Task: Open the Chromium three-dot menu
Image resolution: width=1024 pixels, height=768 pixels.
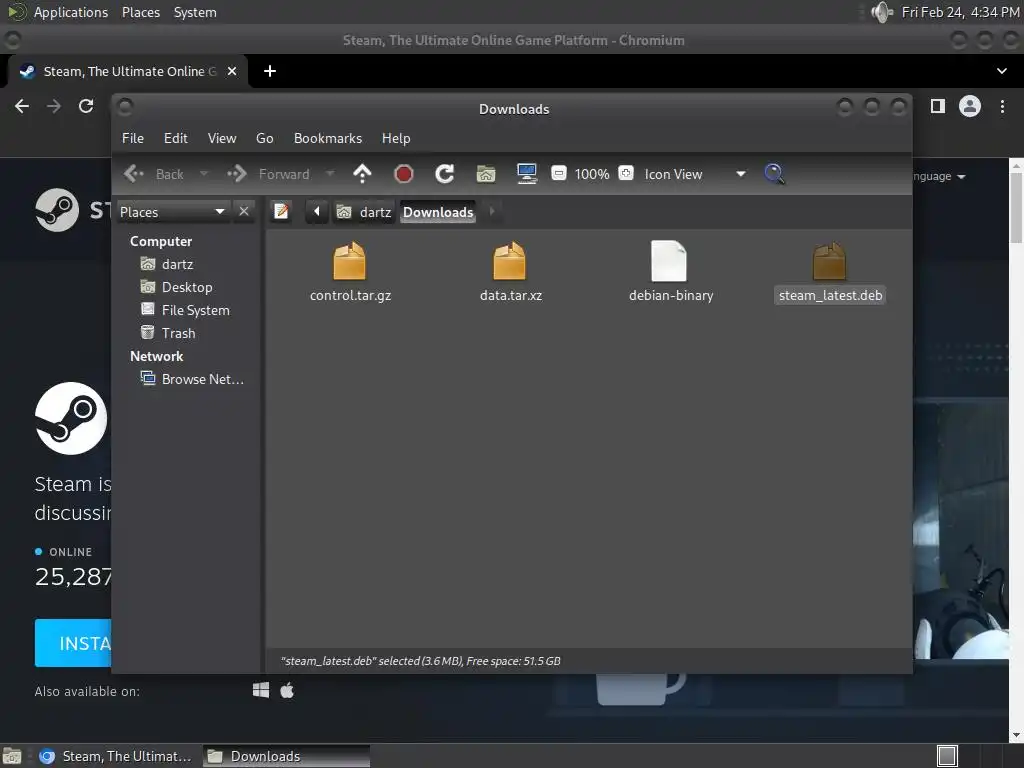Action: coord(1002,106)
